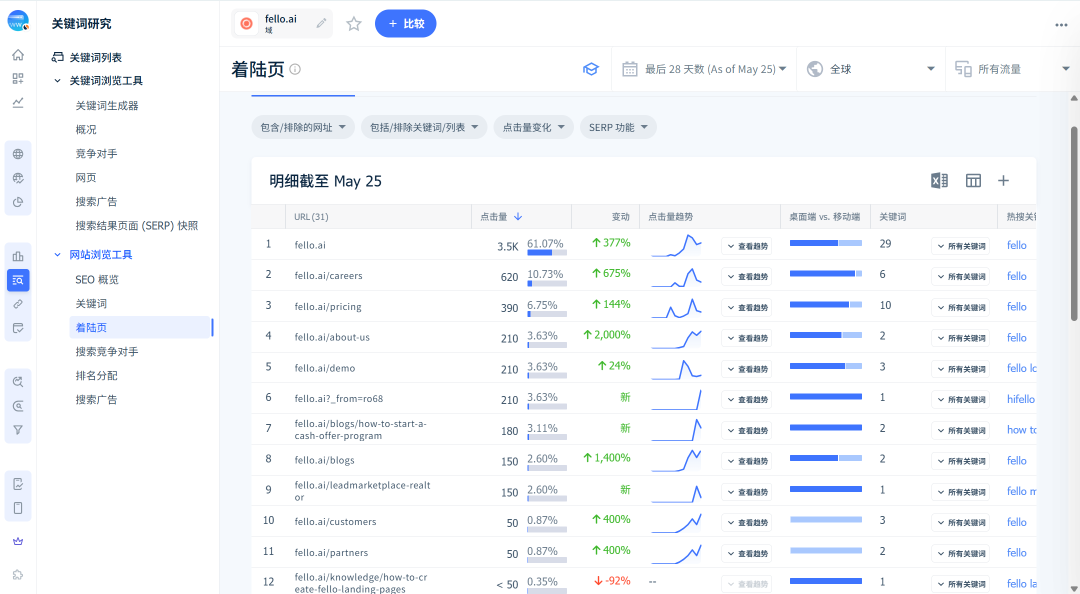Click the highlighted keyword research rail icon
The width and height of the screenshot is (1080, 594).
pos(18,280)
